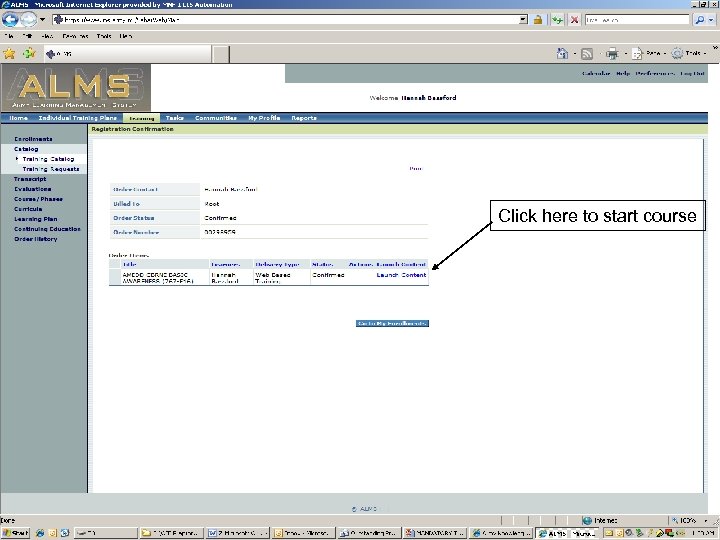This screenshot has width=720, height=540.
Task: Open the search provider dropdown arrow
Action: [712, 20]
